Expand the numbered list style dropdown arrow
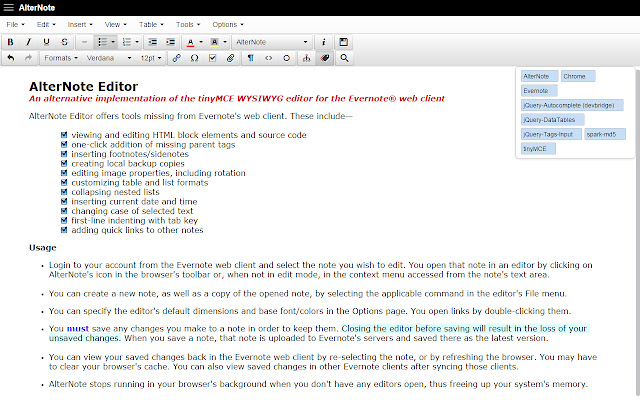The height and width of the screenshot is (400, 640). (x=137, y=42)
